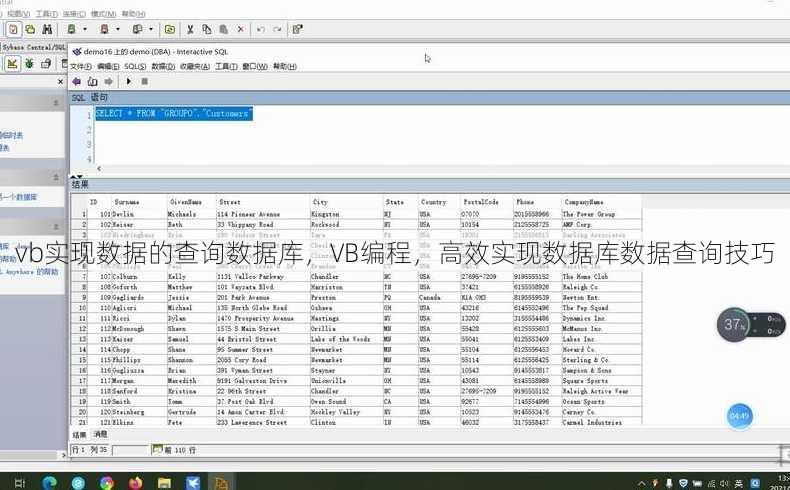The width and height of the screenshot is (790, 490).
Task: Open the 文件(F) menu in Interactive SQL
Action: [x=81, y=66]
